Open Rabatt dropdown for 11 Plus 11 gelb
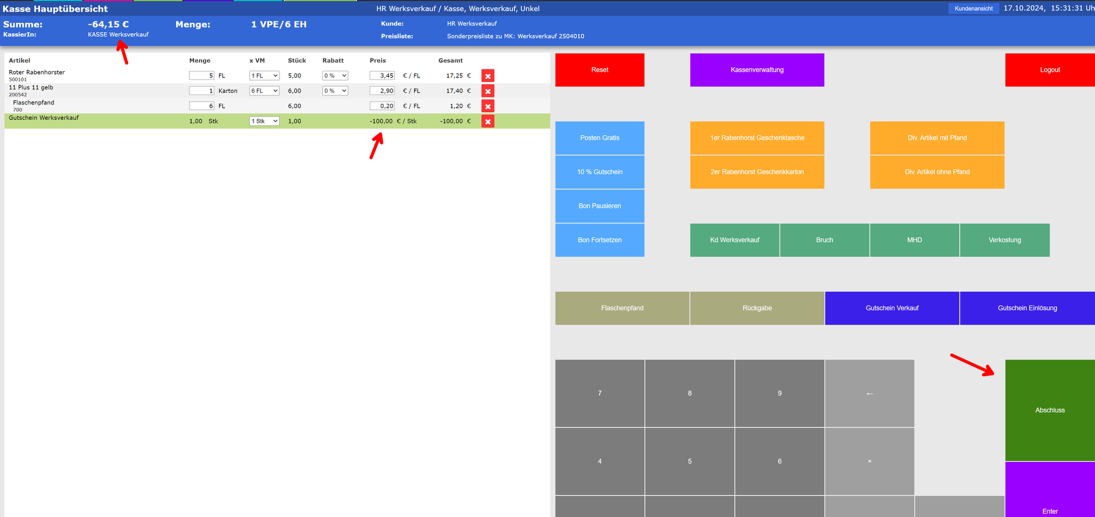Screen dimensions: 1095x517 [335, 91]
